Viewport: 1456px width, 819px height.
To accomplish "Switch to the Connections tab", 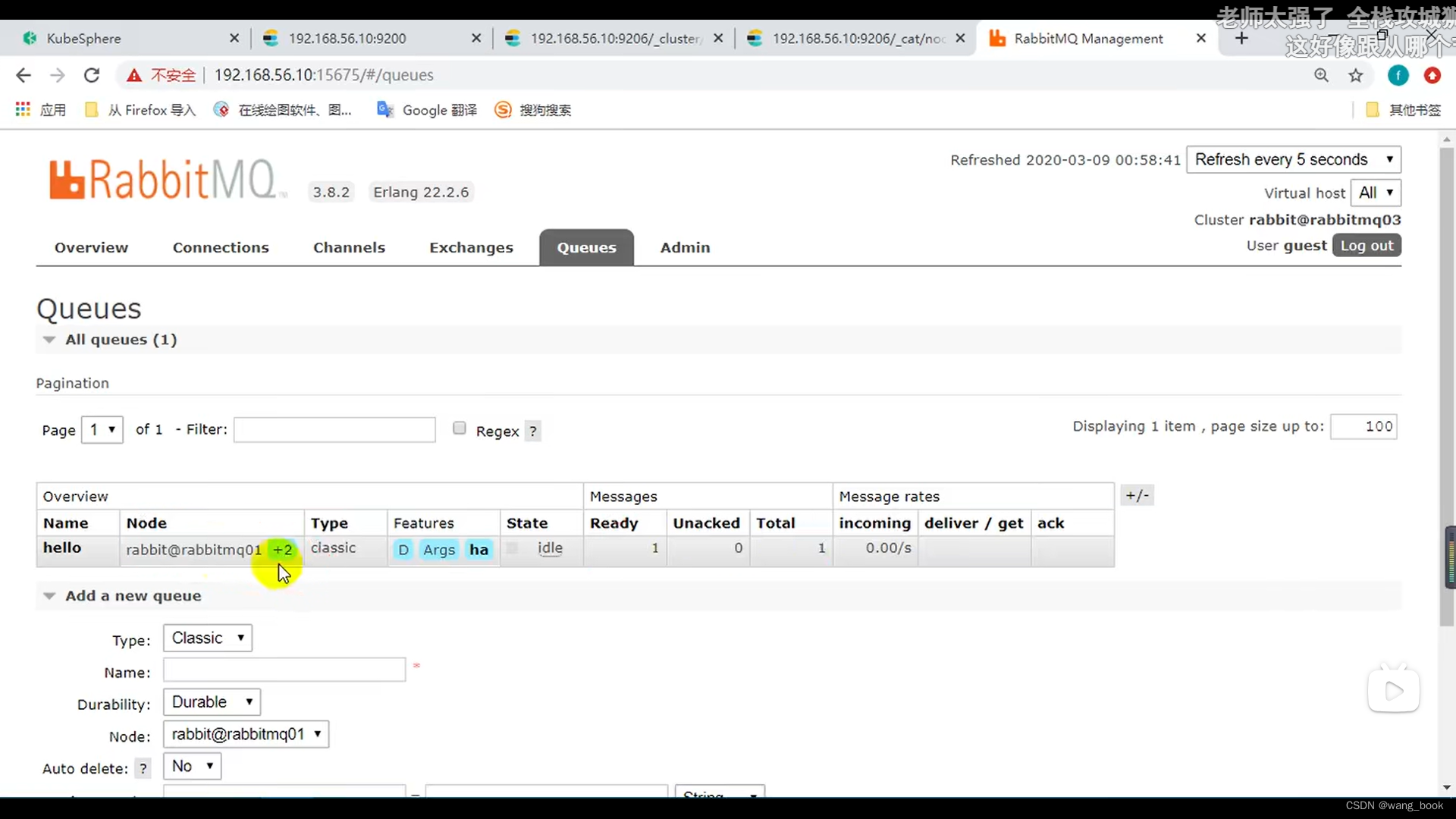I will 221,248.
